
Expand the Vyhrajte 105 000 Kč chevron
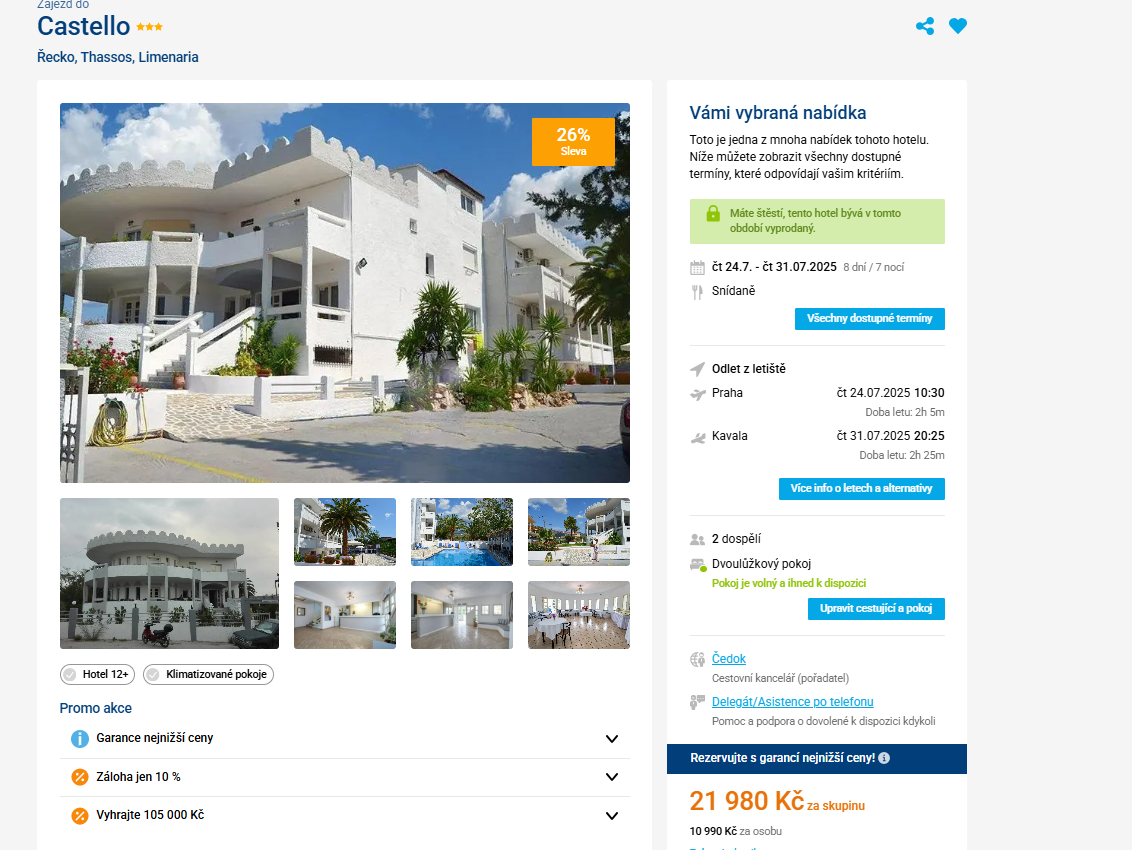[611, 815]
